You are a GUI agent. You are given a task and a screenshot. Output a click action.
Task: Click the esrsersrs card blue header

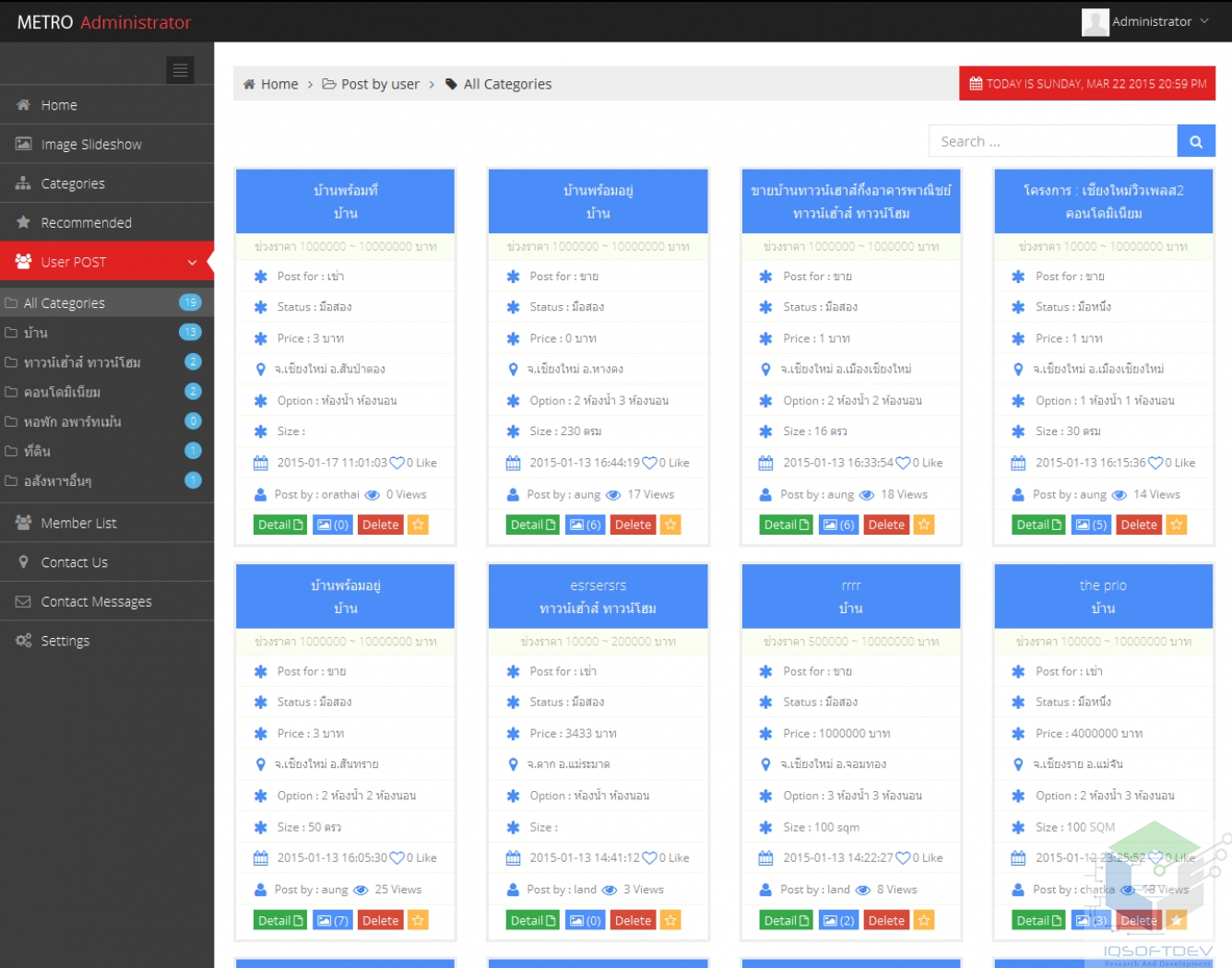[x=598, y=596]
